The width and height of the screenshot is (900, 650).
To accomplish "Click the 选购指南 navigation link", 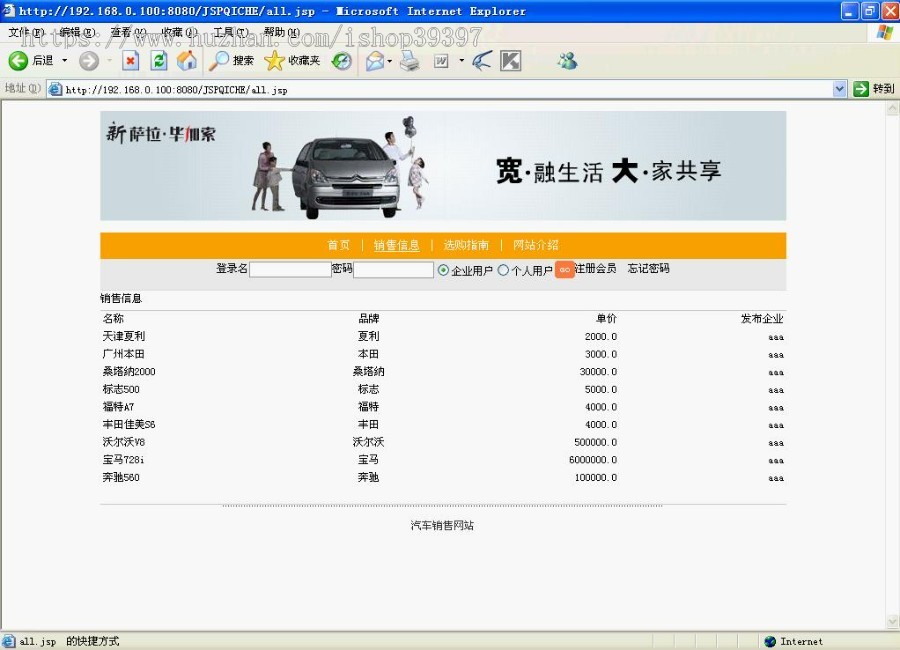I will (x=466, y=245).
